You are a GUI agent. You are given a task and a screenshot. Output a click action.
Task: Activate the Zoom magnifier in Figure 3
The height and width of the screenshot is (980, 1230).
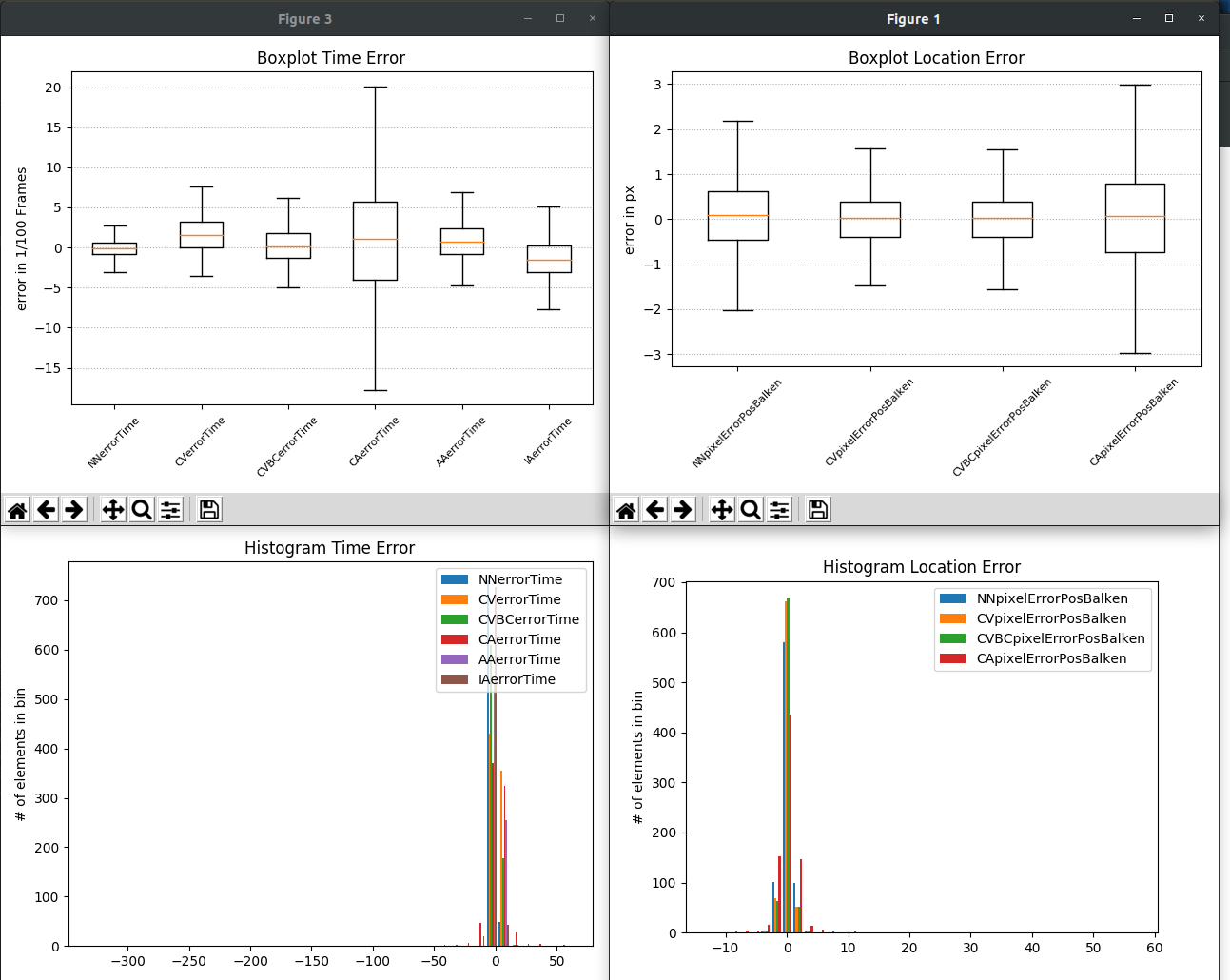tap(142, 510)
